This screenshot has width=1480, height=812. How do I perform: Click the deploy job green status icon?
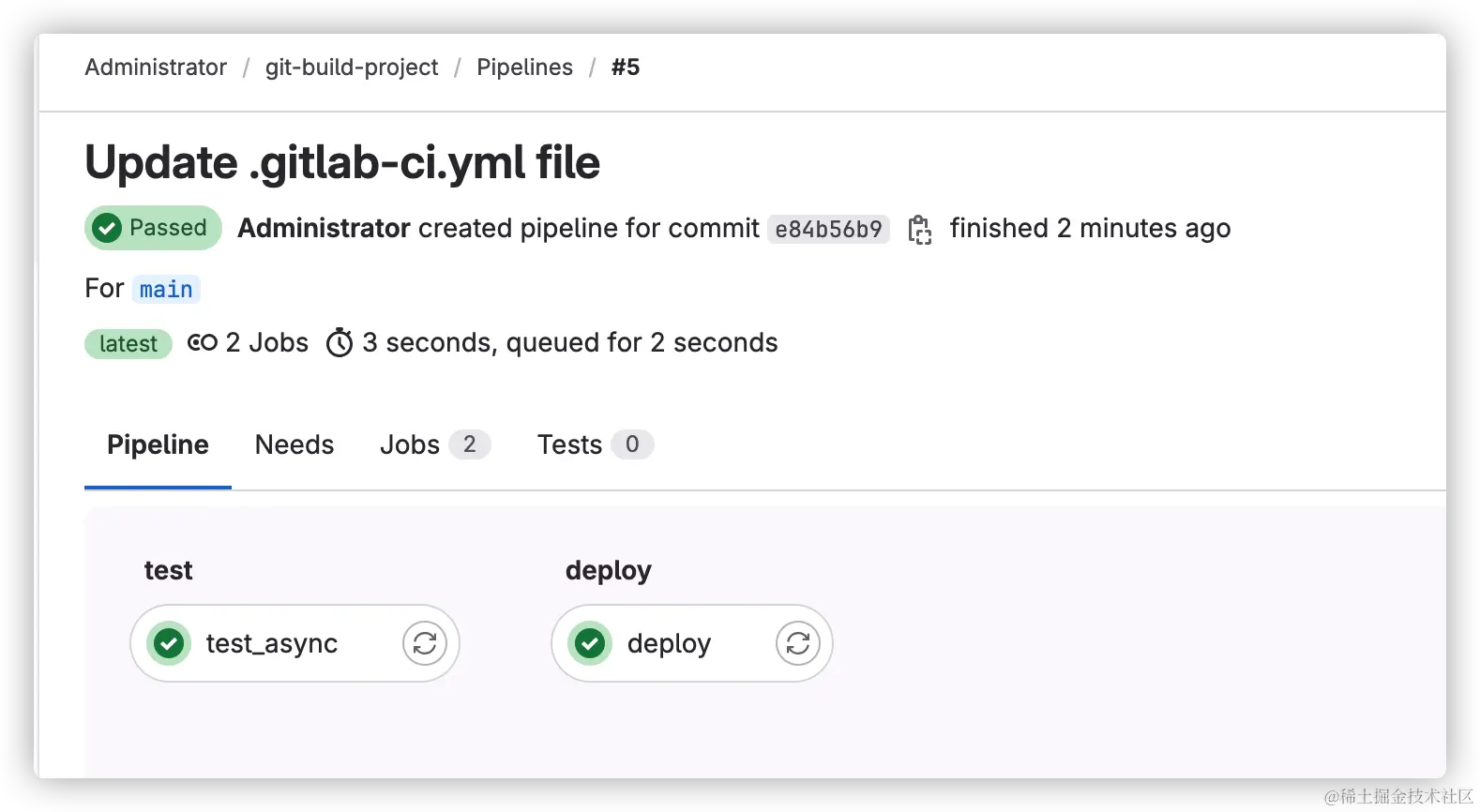pos(590,643)
